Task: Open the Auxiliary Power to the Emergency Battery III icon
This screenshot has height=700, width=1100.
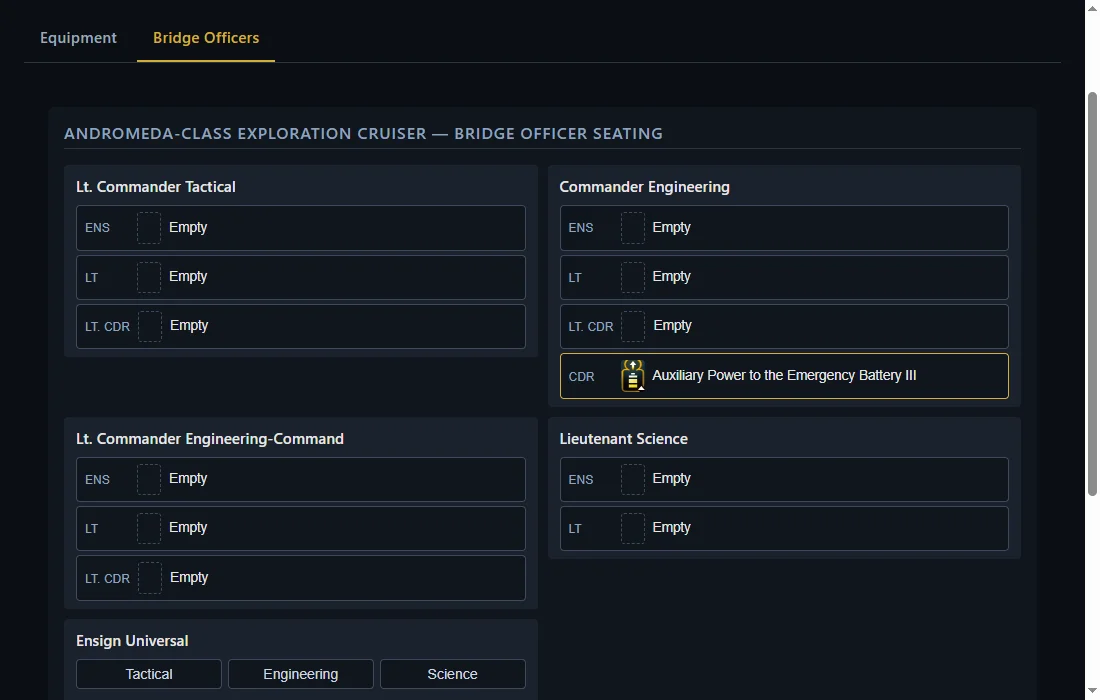Action: 632,376
